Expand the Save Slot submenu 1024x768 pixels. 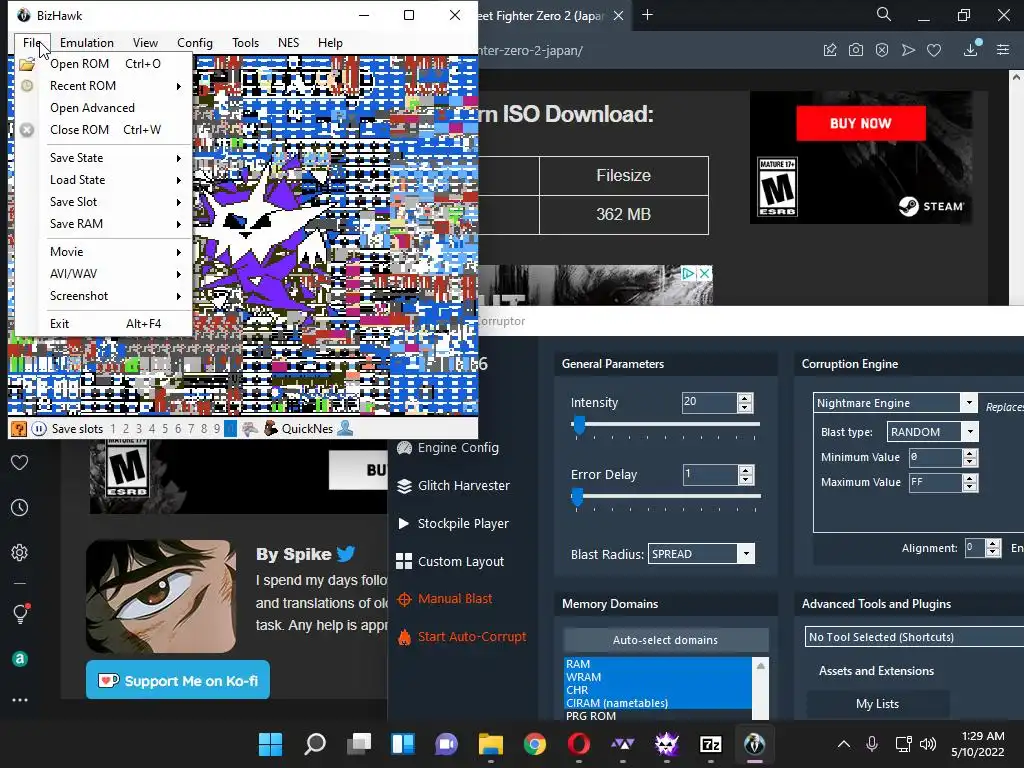coord(104,202)
